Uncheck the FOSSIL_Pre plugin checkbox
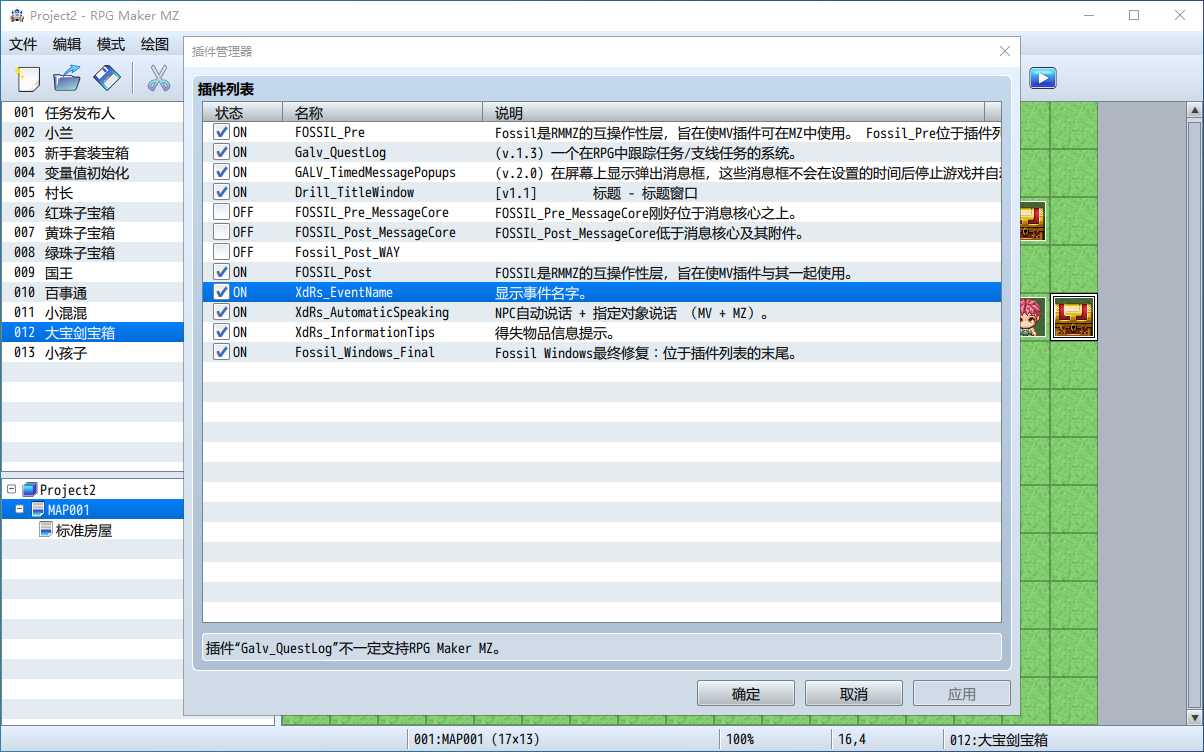Screen dimensions: 1204x752 tap(221, 132)
